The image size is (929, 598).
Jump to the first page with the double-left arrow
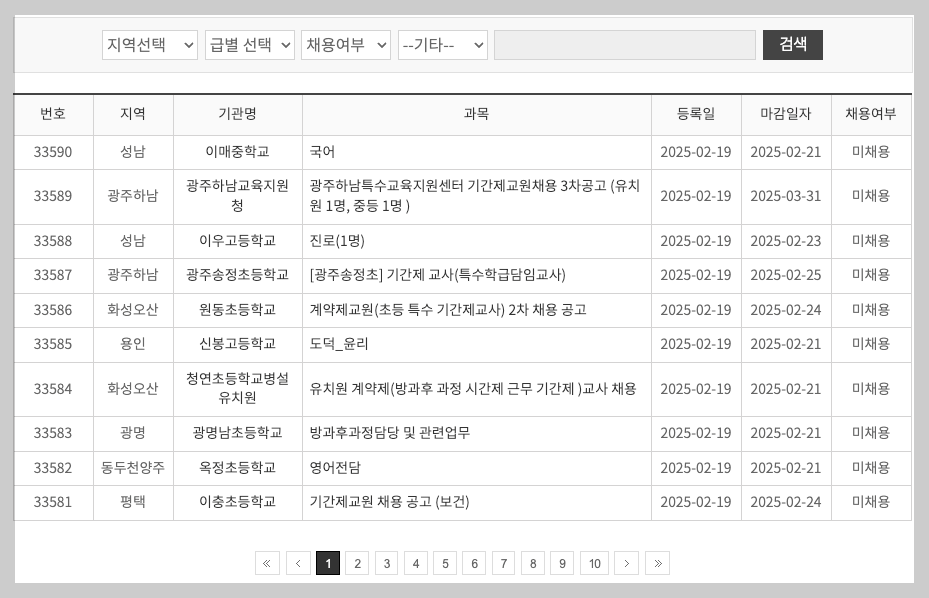267,563
